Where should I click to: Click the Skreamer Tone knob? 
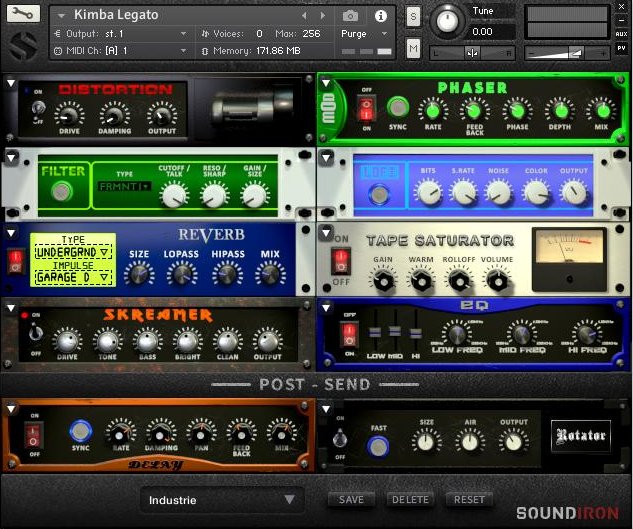108,341
